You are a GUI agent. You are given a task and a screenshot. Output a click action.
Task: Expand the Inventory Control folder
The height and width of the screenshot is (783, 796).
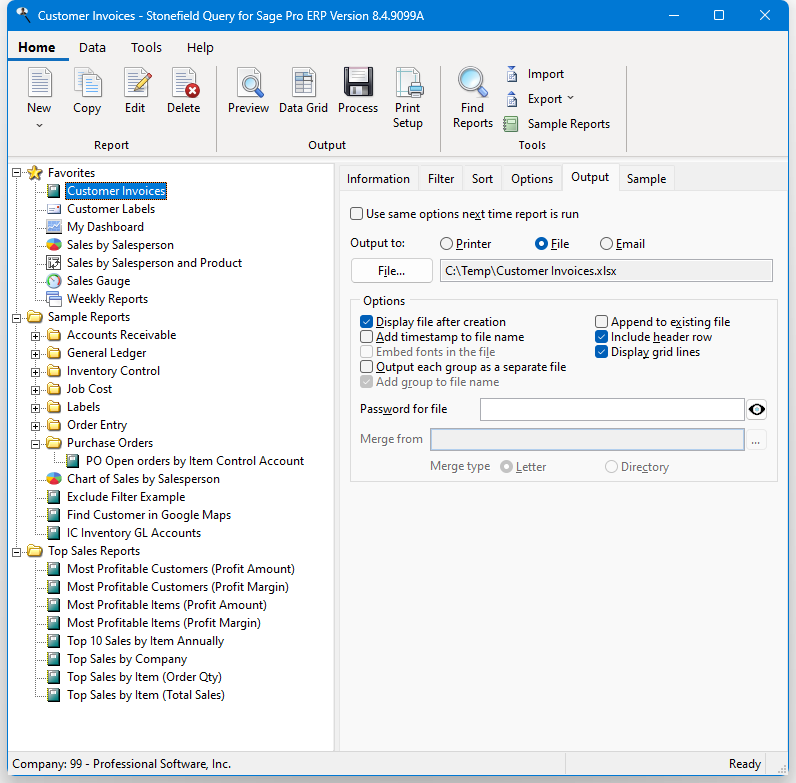35,372
